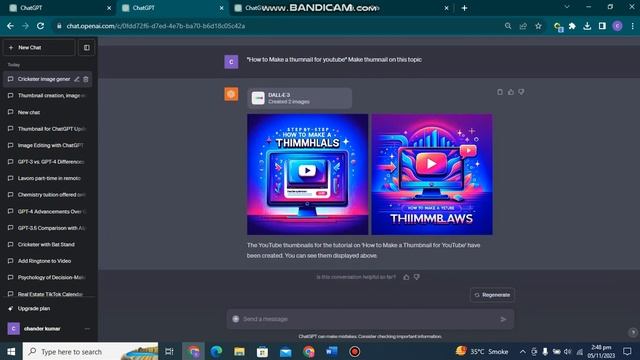
Task: Open the extensions puzzle icon
Action: (x=572, y=26)
